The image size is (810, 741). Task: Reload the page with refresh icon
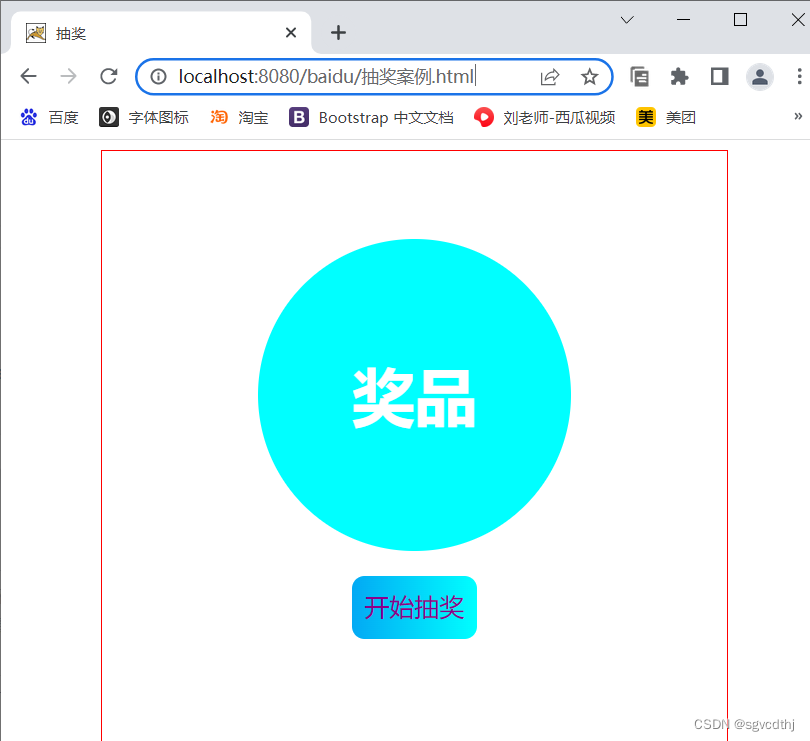click(108, 76)
